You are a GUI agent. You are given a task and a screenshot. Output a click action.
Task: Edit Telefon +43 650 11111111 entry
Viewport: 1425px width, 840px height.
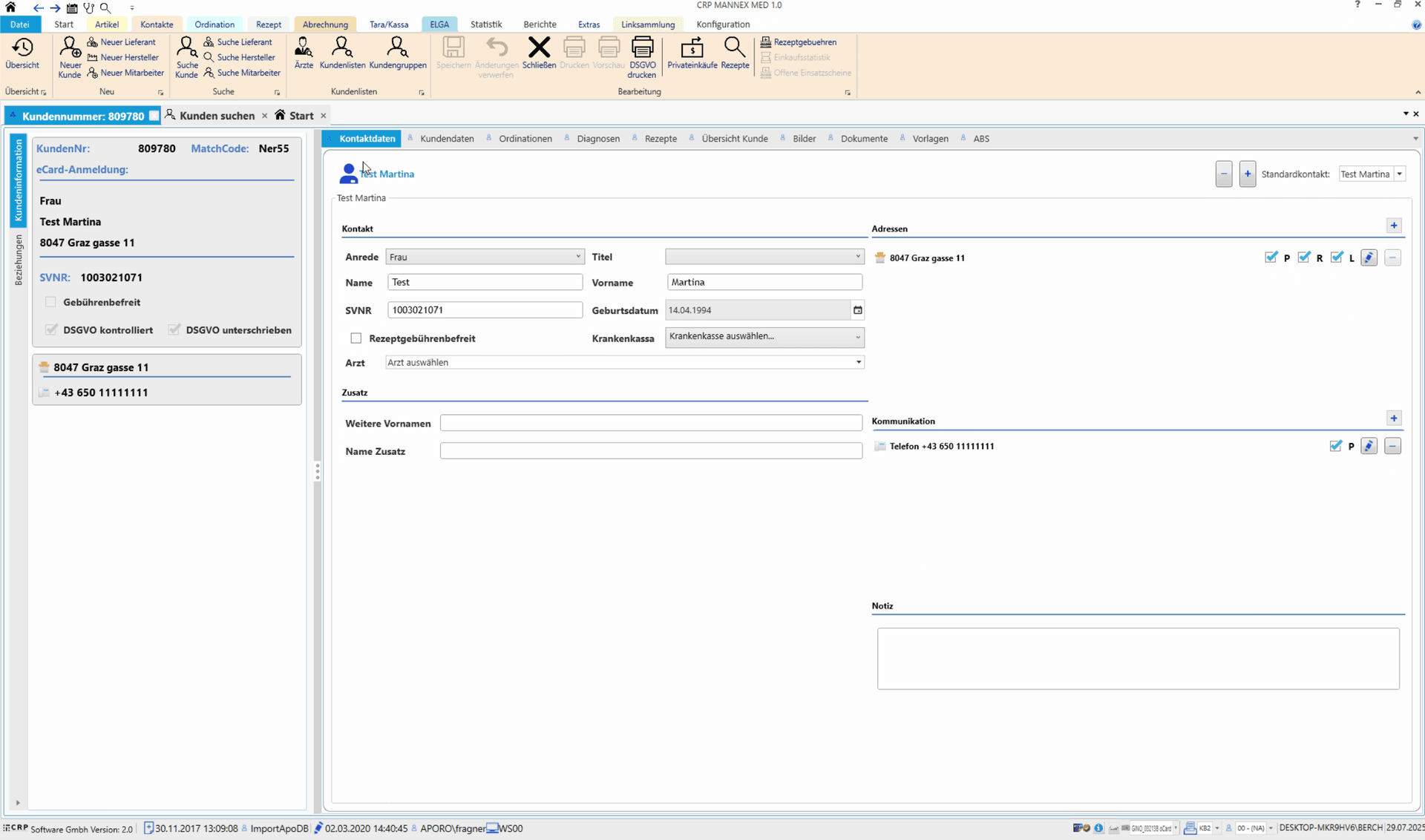(x=1369, y=446)
